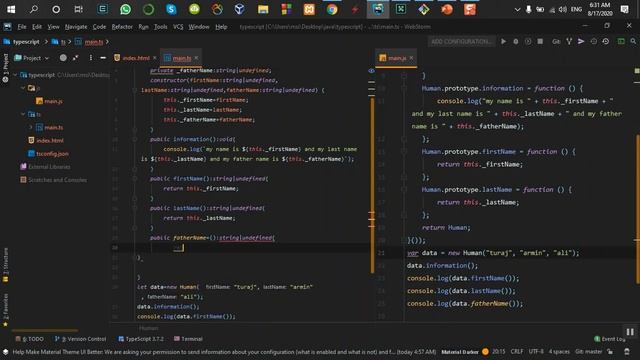Image resolution: width=640 pixels, height=360 pixels.
Task: Open the Refactor menu
Action: coord(122,27)
